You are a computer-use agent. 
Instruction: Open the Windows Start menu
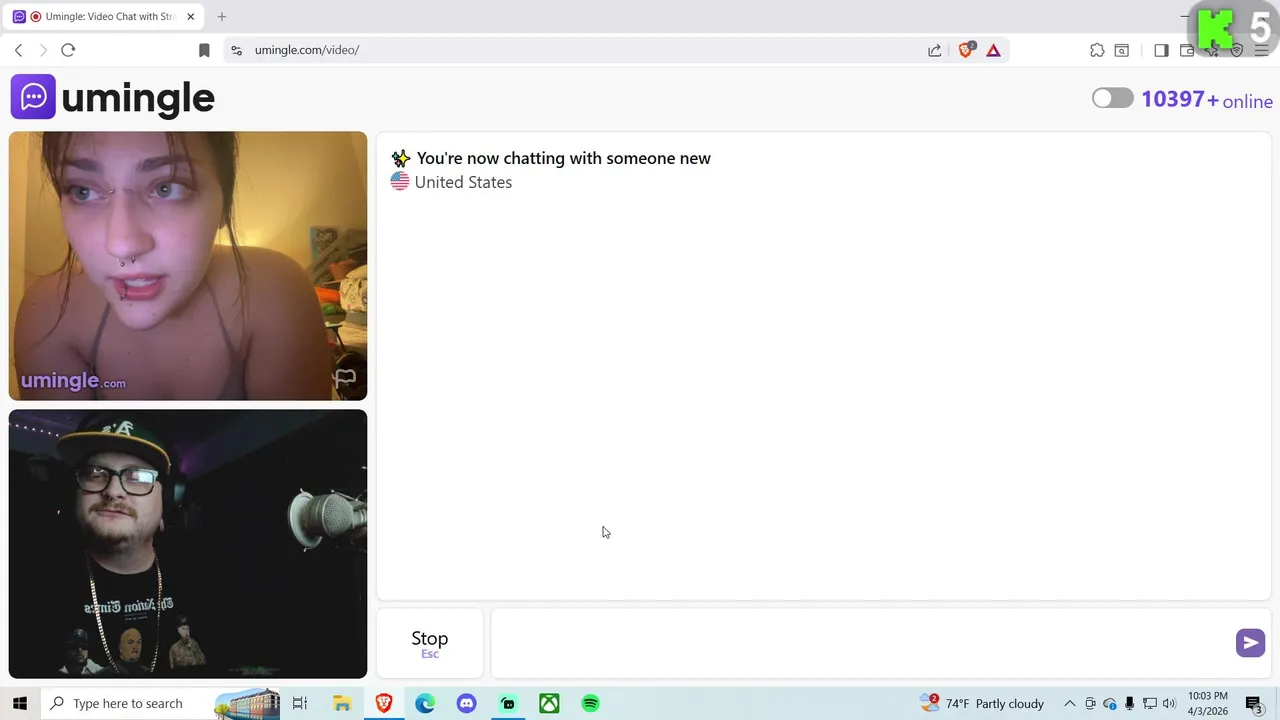pos(20,703)
